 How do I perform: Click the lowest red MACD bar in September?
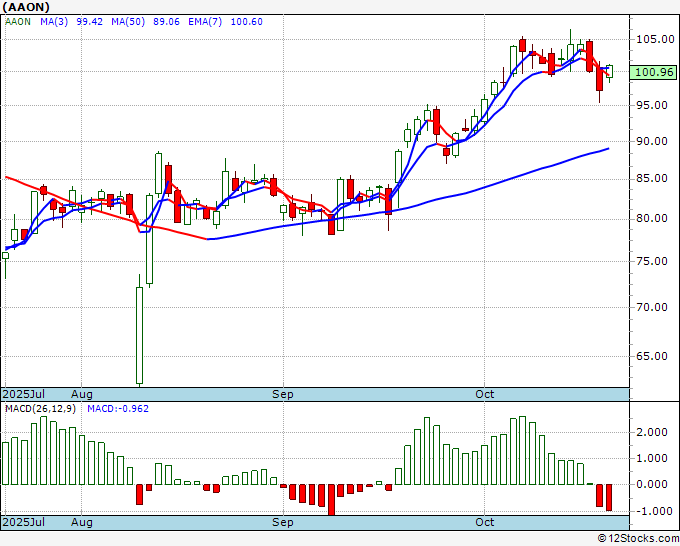coord(331,500)
